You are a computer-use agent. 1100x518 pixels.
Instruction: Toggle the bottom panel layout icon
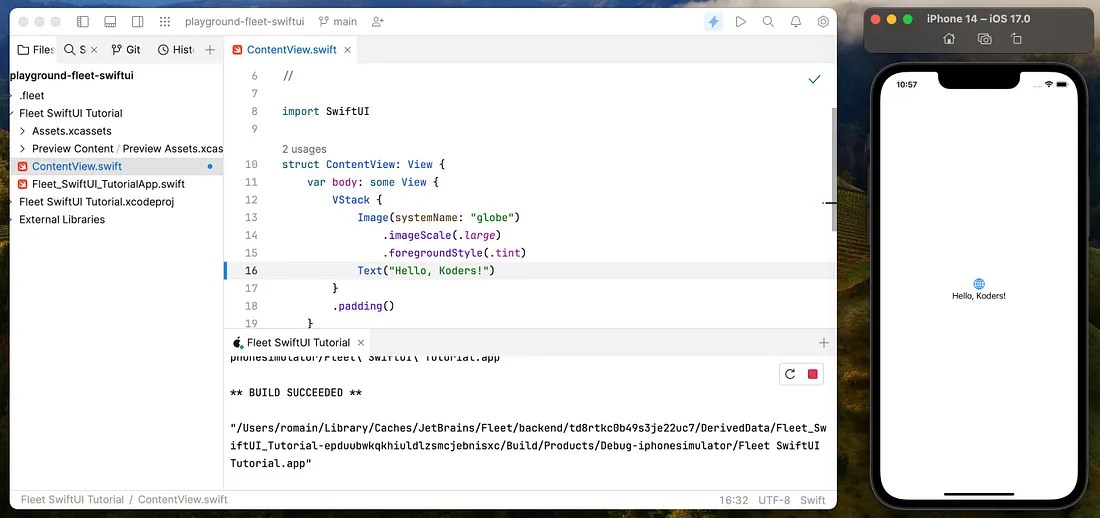pyautogui.click(x=110, y=22)
